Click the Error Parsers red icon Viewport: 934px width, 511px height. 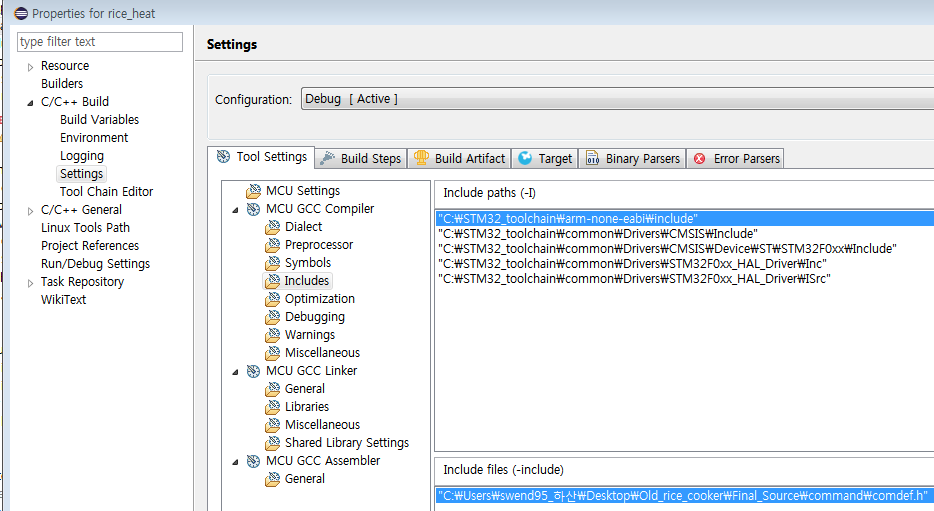(699, 158)
